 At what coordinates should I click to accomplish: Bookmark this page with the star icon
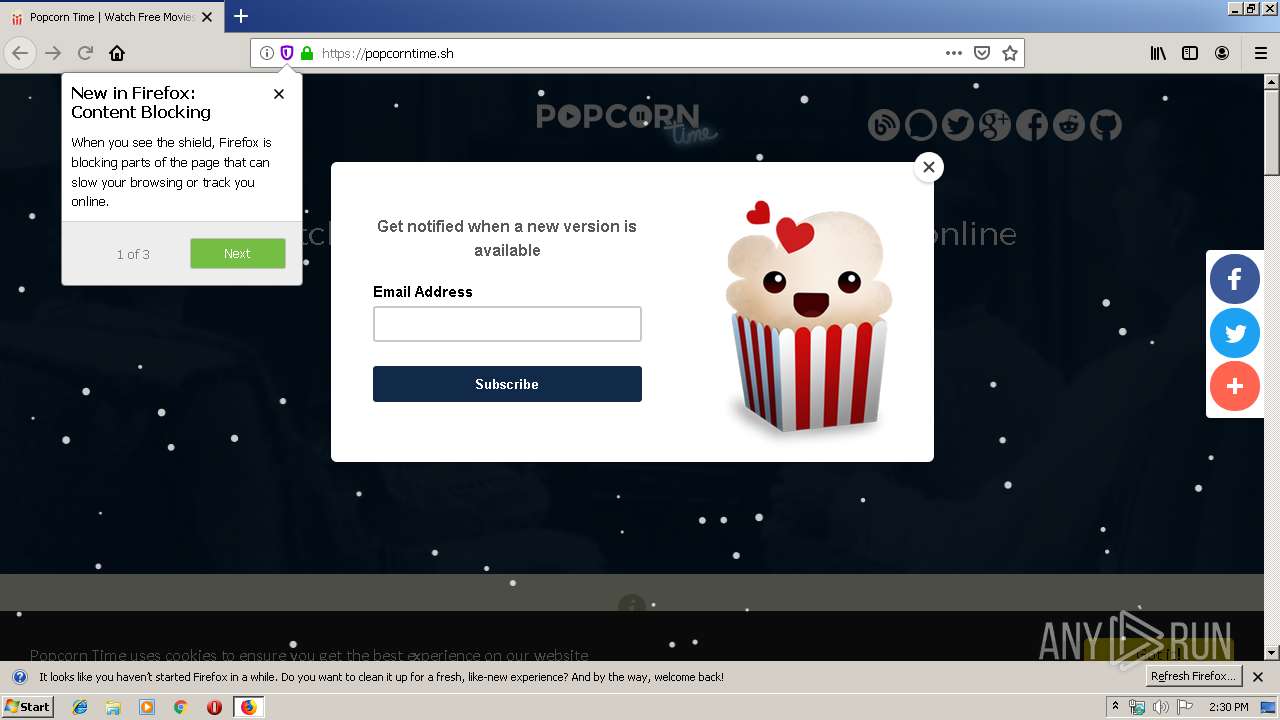click(x=1010, y=53)
